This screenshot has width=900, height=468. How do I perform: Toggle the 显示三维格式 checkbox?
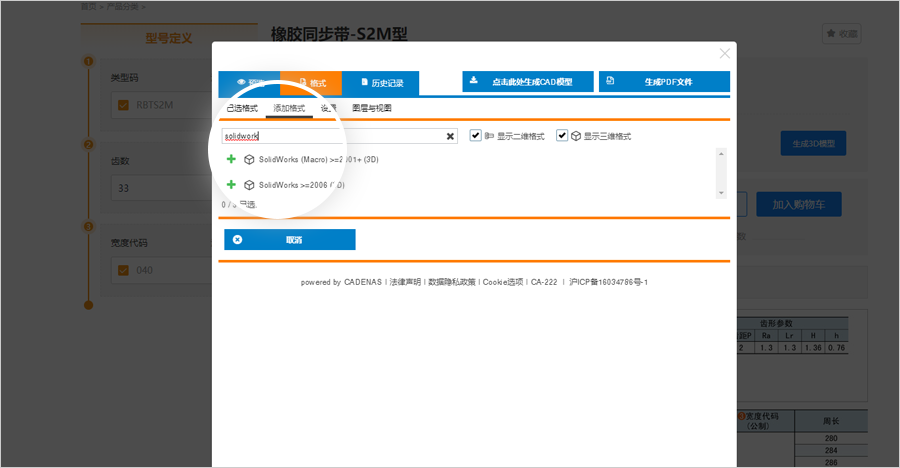tap(563, 135)
